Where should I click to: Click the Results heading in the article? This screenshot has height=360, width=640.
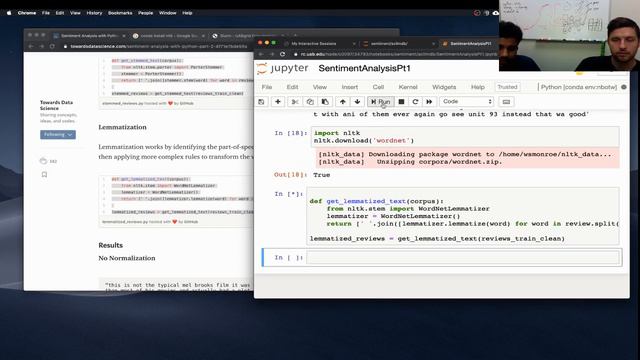coord(111,245)
